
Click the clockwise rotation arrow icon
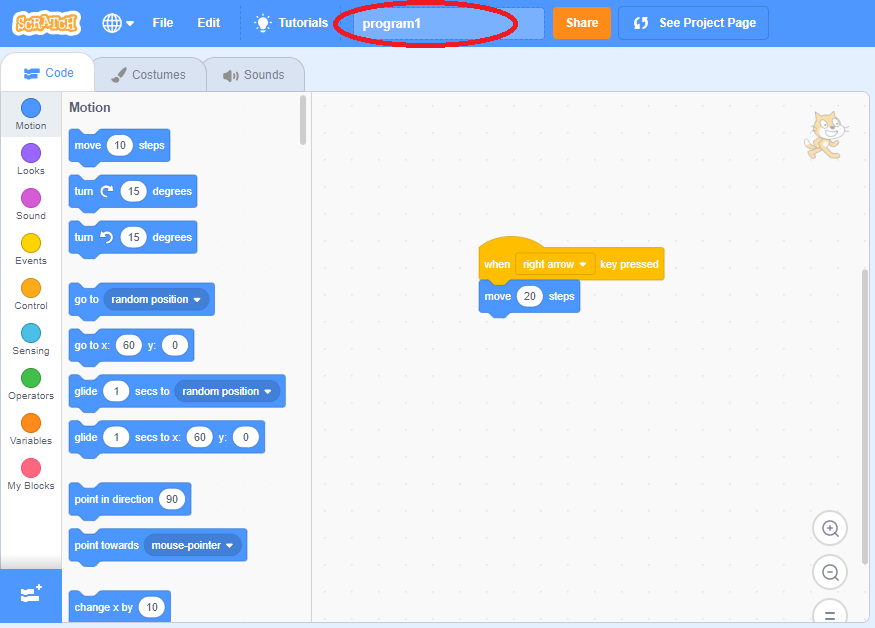(107, 191)
